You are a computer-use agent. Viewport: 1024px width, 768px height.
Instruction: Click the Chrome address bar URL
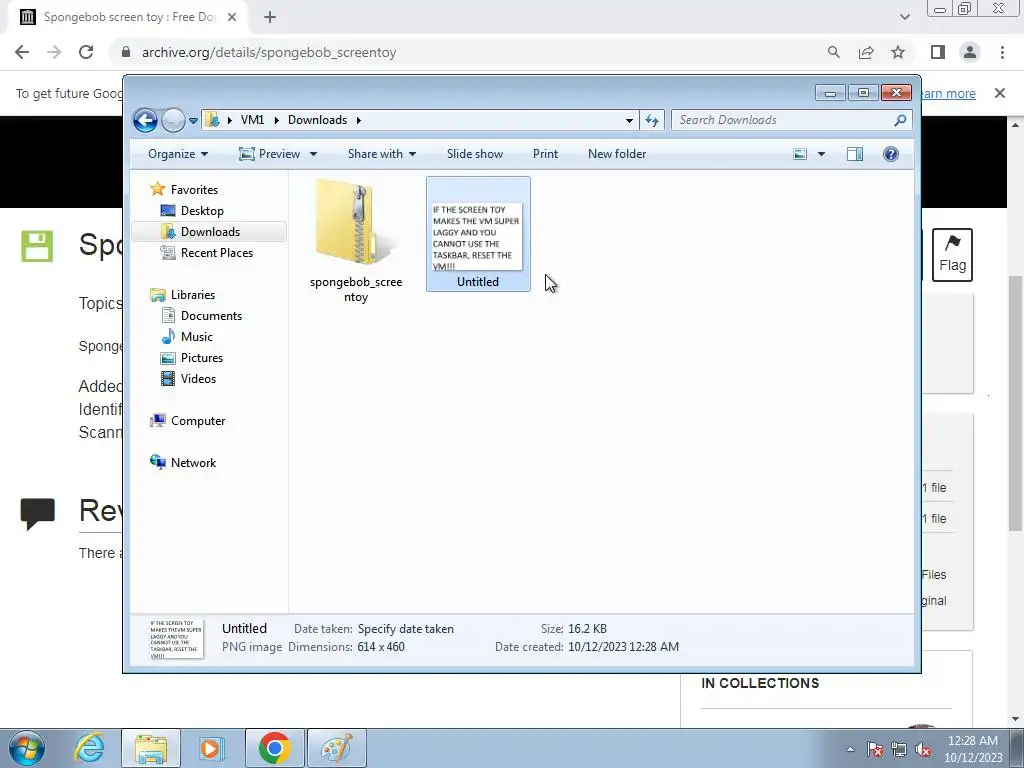click(x=269, y=52)
